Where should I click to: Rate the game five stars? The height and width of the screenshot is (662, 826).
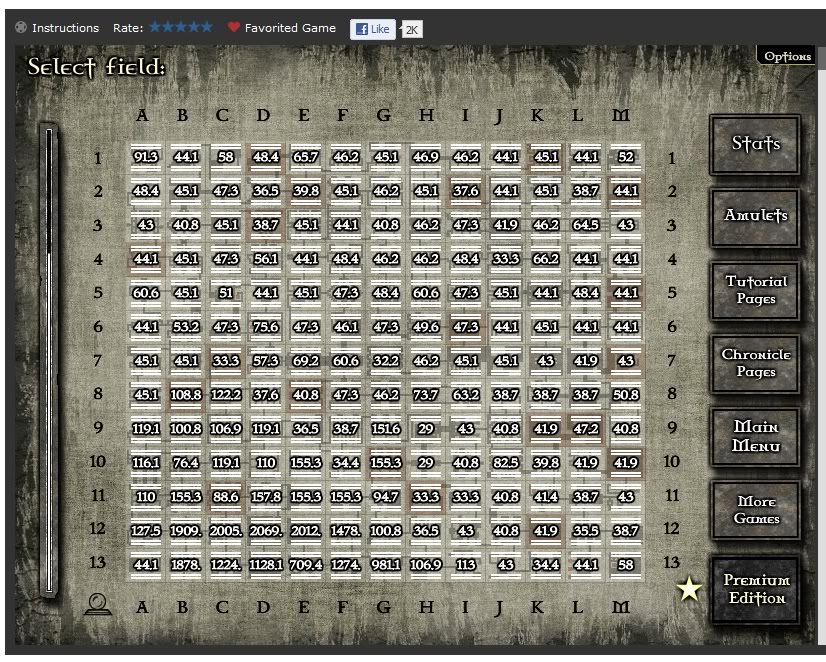point(206,27)
